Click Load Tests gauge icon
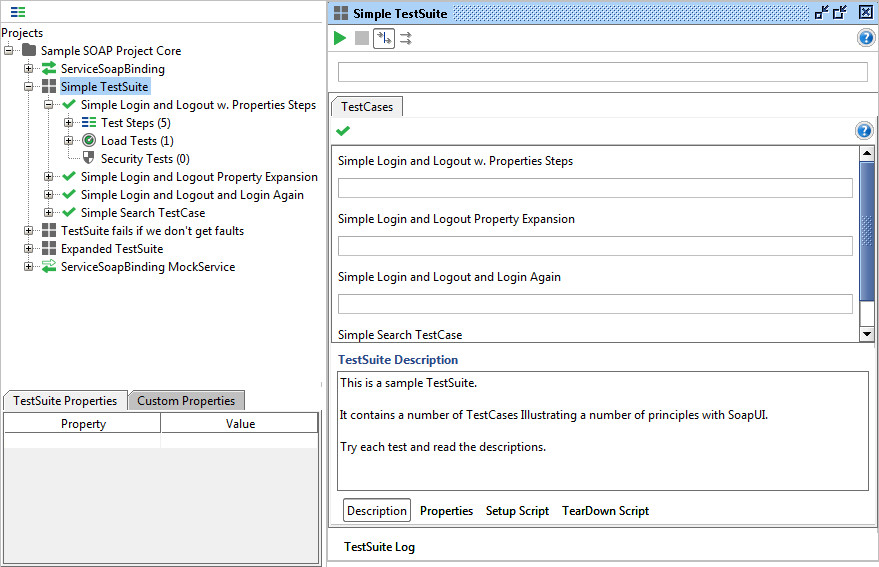This screenshot has width=879, height=567. [89, 140]
